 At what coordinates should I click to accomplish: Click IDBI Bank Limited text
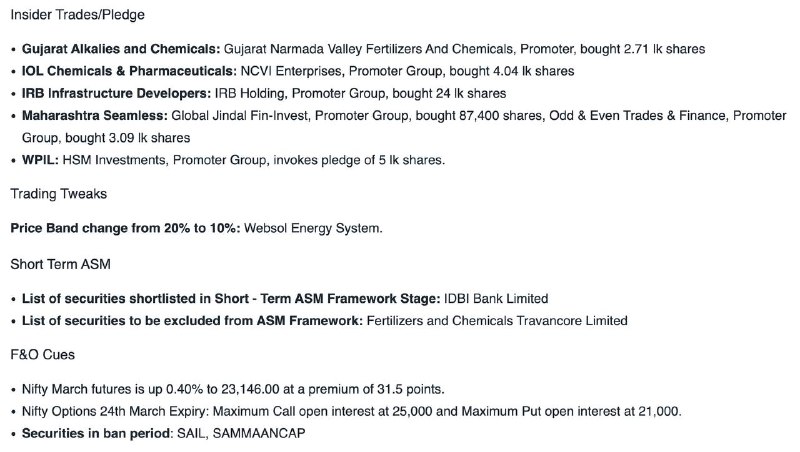coord(496,298)
